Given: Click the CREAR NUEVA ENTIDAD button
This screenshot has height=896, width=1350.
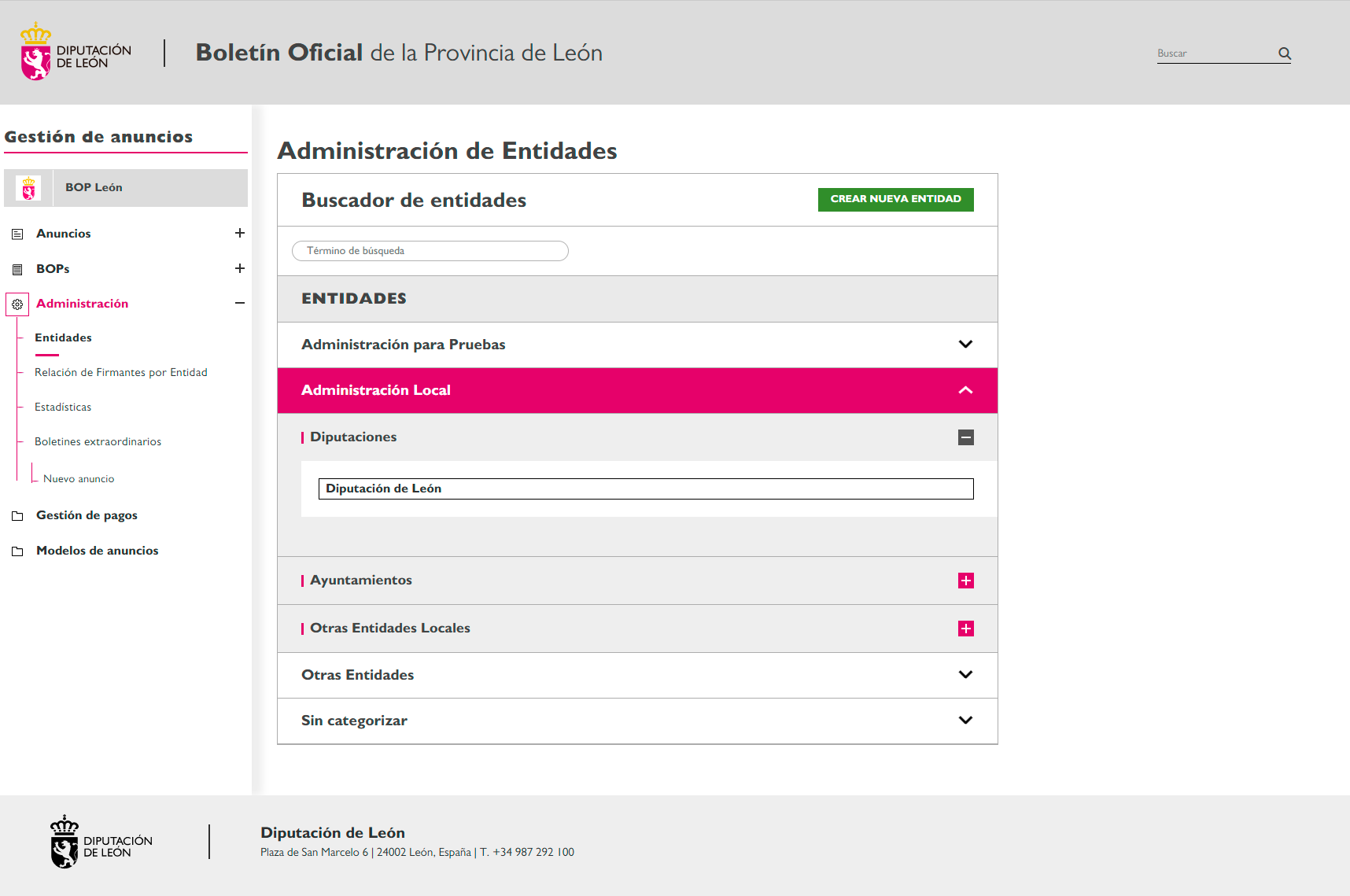Looking at the screenshot, I should (x=895, y=199).
